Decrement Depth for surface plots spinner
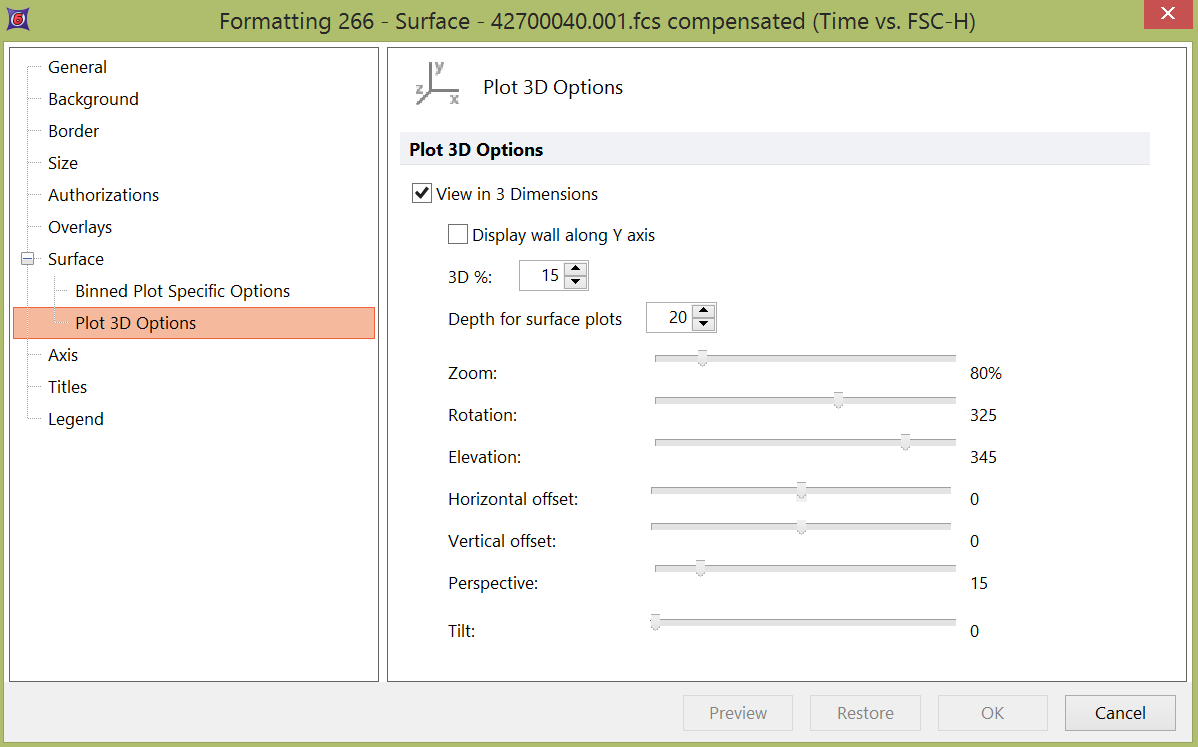The width and height of the screenshot is (1198, 747). pyautogui.click(x=704, y=325)
